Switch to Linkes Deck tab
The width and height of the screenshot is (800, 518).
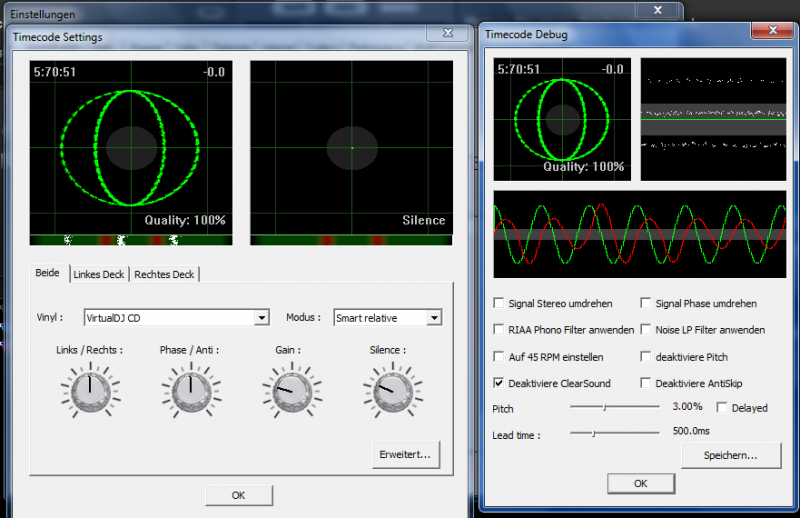coord(99,275)
